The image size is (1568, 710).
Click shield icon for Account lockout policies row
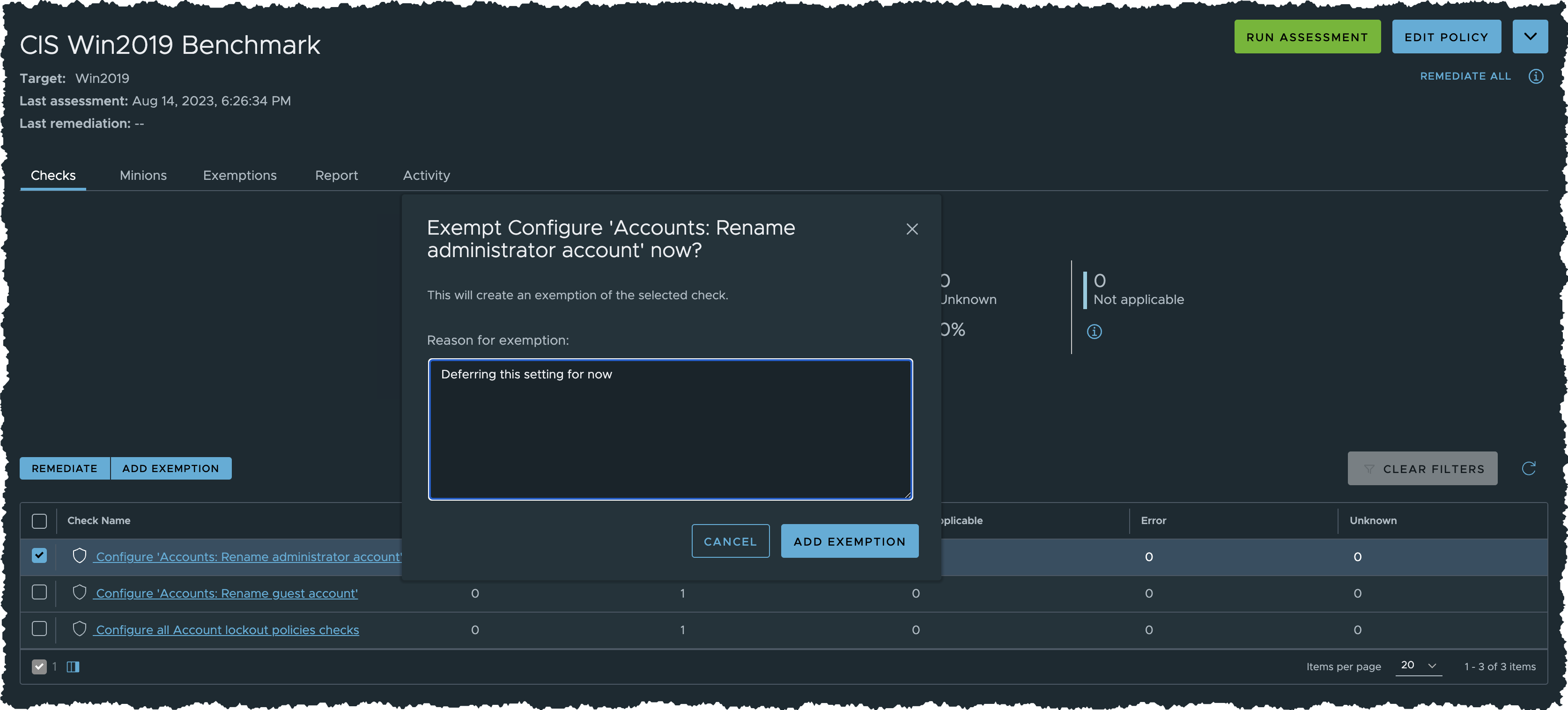79,629
